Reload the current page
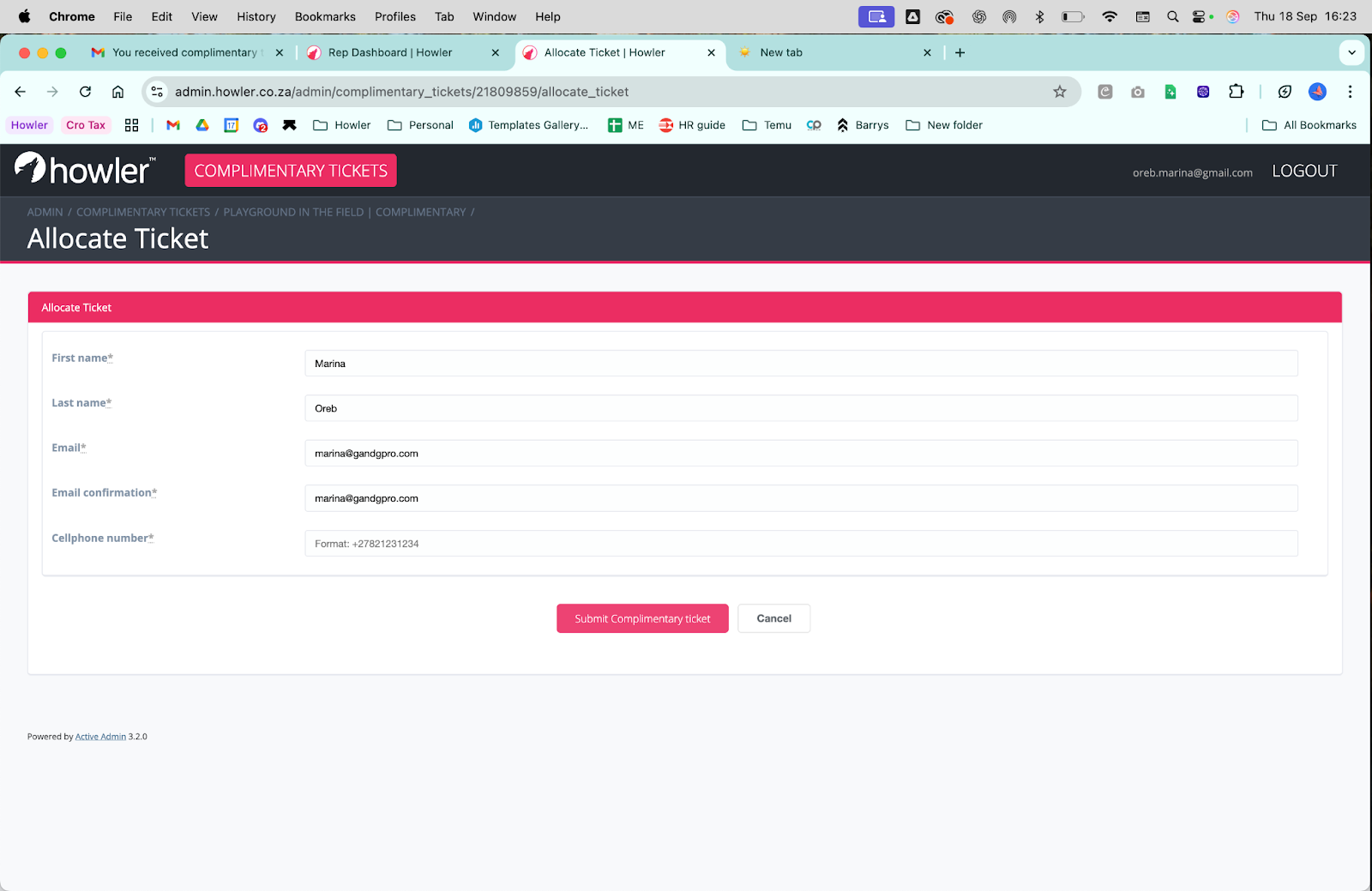This screenshot has height=891, width=1372. pos(85,92)
